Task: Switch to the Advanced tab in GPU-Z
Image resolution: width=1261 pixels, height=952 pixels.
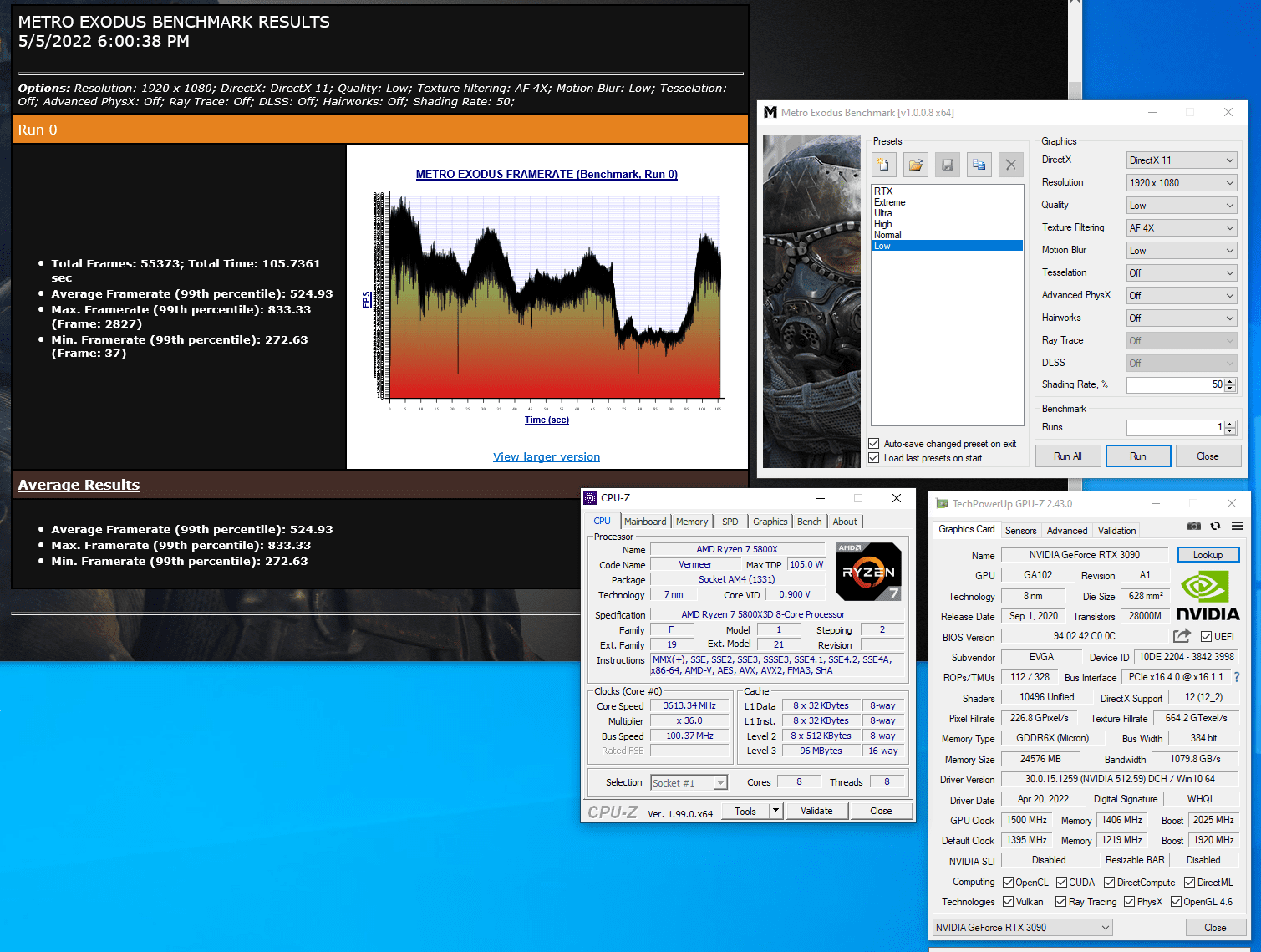Action: [1067, 531]
